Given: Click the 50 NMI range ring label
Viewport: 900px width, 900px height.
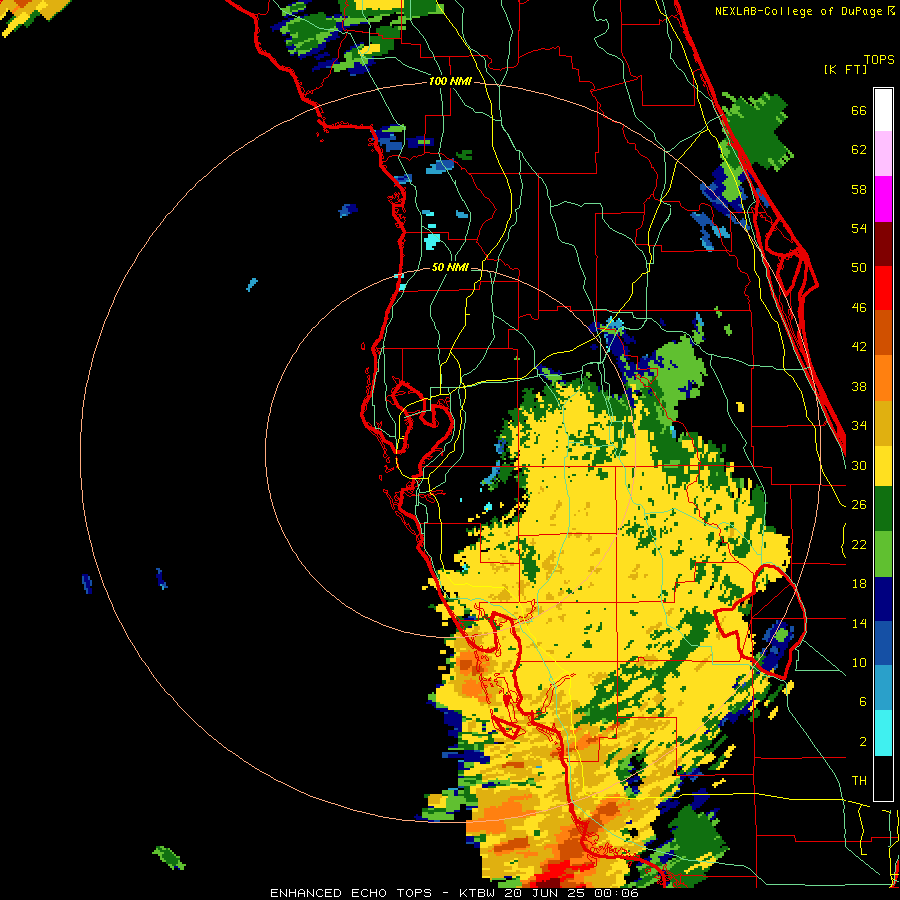Looking at the screenshot, I should pyautogui.click(x=450, y=267).
